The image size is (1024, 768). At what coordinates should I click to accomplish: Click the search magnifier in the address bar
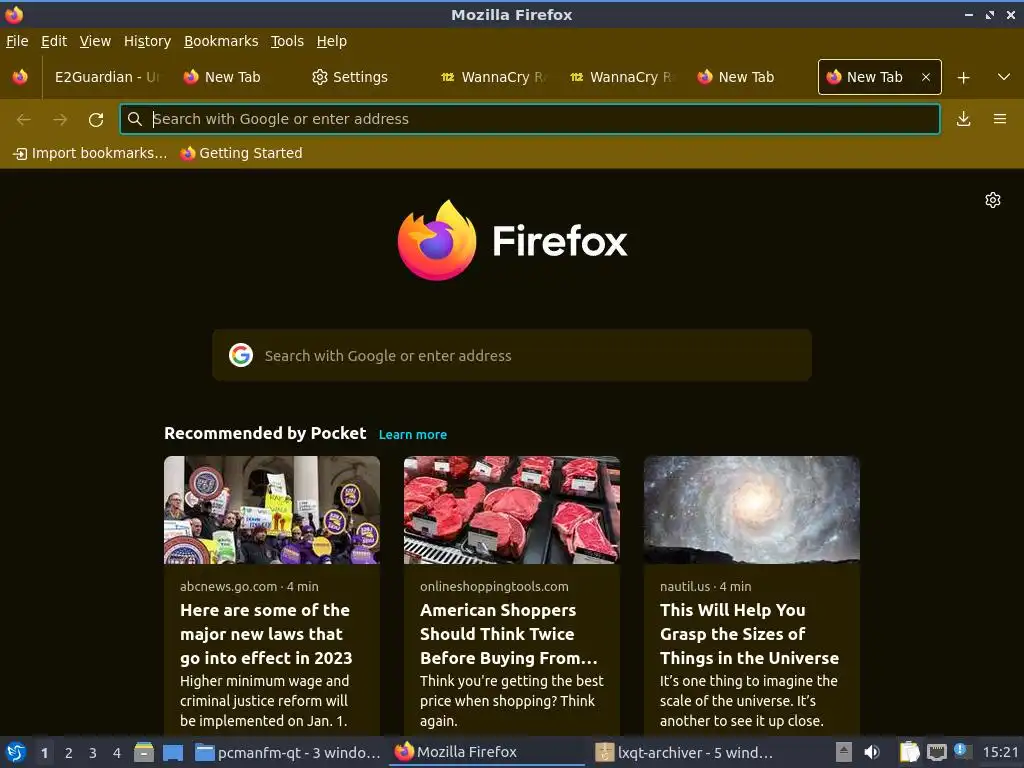pyautogui.click(x=135, y=119)
